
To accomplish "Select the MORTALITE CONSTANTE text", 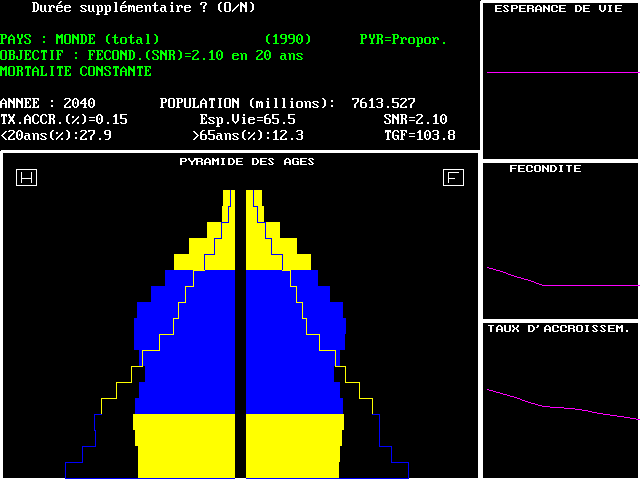I will 76,72.
